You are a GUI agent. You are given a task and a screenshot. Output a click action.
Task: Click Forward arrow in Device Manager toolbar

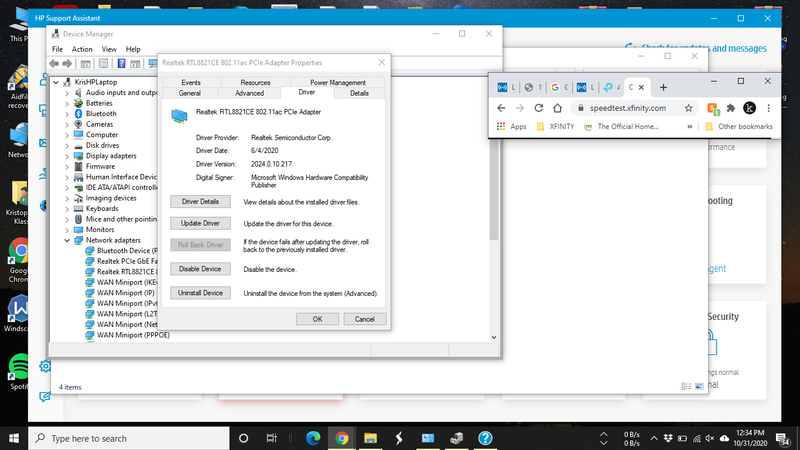point(67,64)
